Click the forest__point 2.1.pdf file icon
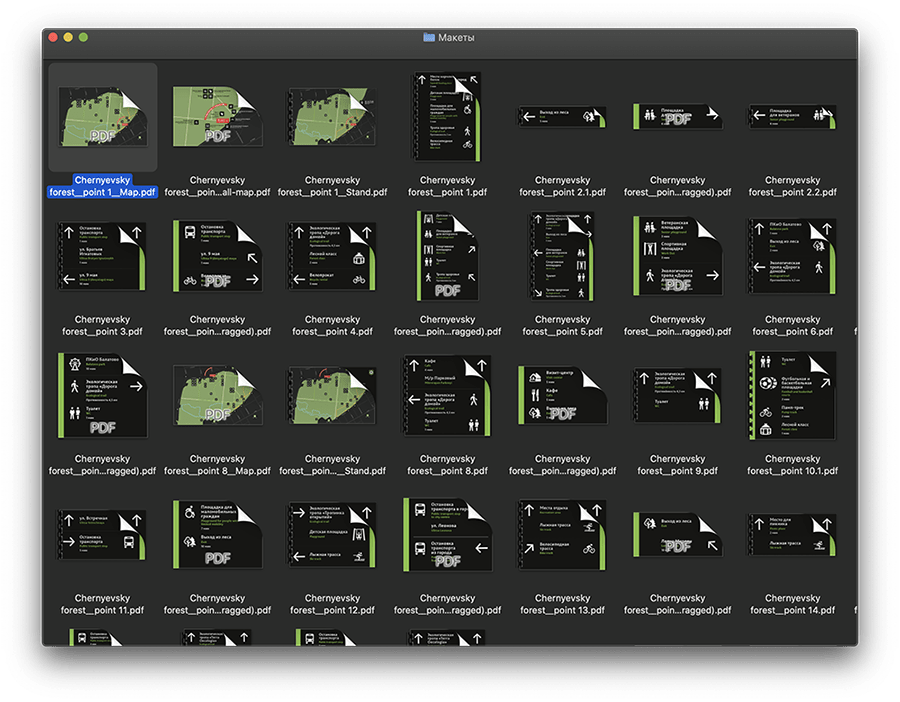Image resolution: width=900 pixels, height=702 pixels. pos(562,117)
